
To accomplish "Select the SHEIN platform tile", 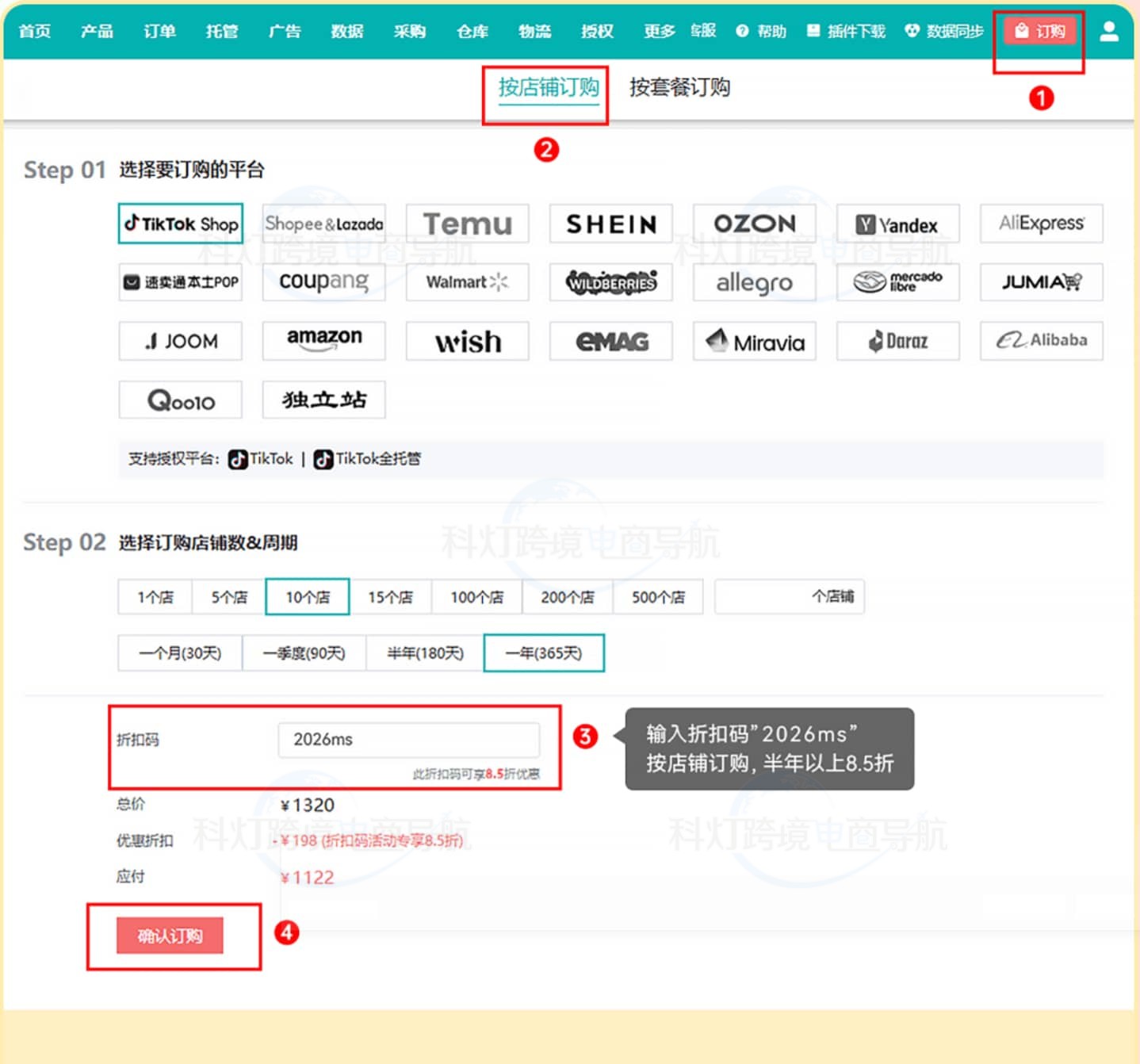I will coord(610,224).
